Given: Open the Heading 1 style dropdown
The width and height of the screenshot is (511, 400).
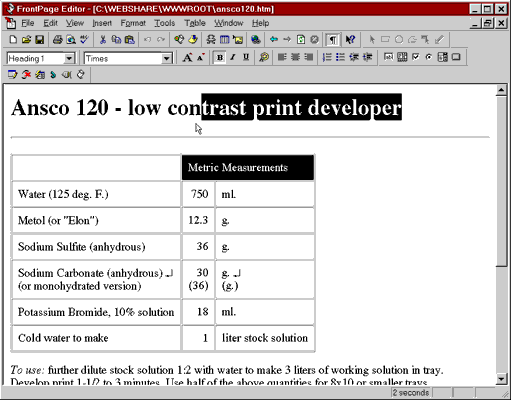Looking at the screenshot, I should (69, 59).
